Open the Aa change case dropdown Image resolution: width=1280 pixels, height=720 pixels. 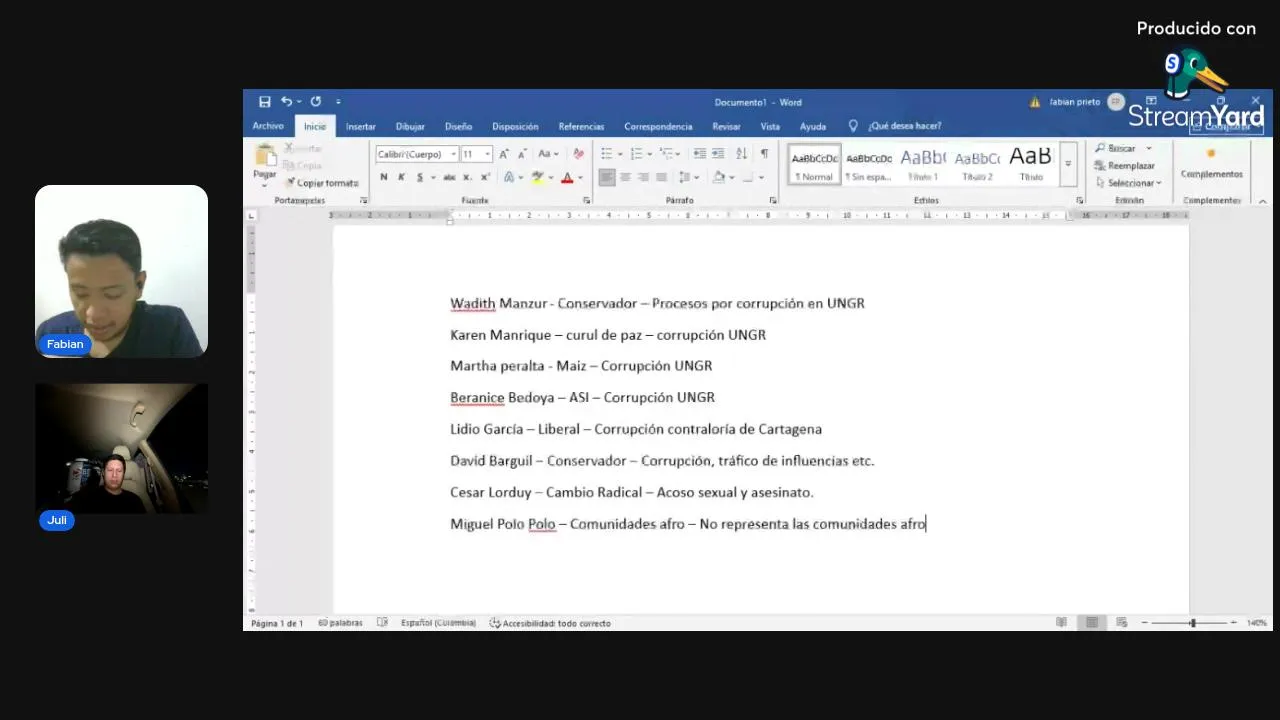point(549,154)
